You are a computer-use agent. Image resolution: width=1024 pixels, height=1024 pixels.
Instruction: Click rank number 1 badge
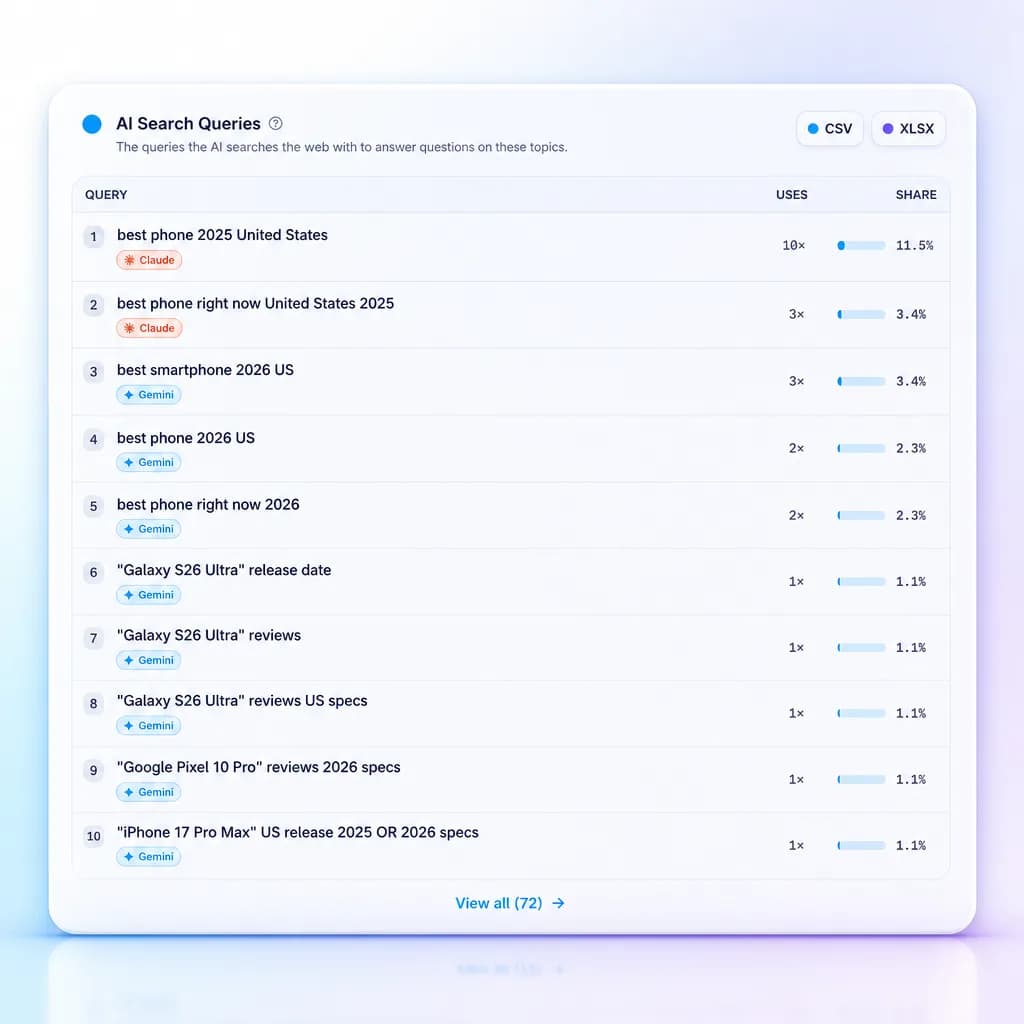93,236
